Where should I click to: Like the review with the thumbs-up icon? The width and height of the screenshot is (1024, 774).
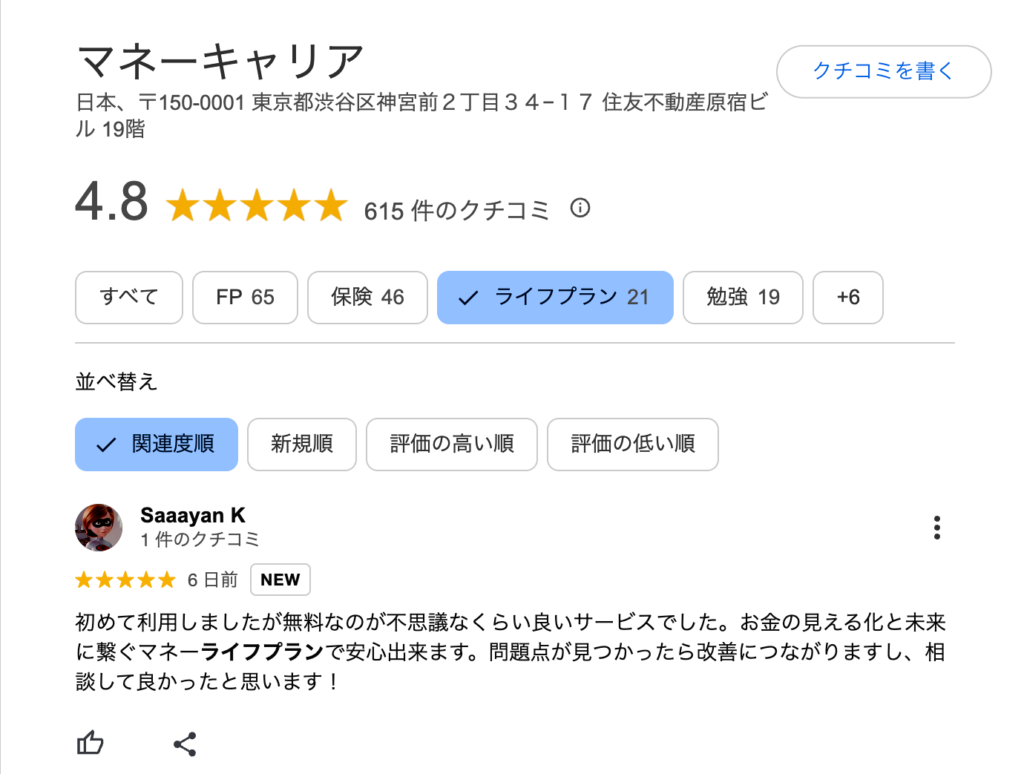point(90,743)
